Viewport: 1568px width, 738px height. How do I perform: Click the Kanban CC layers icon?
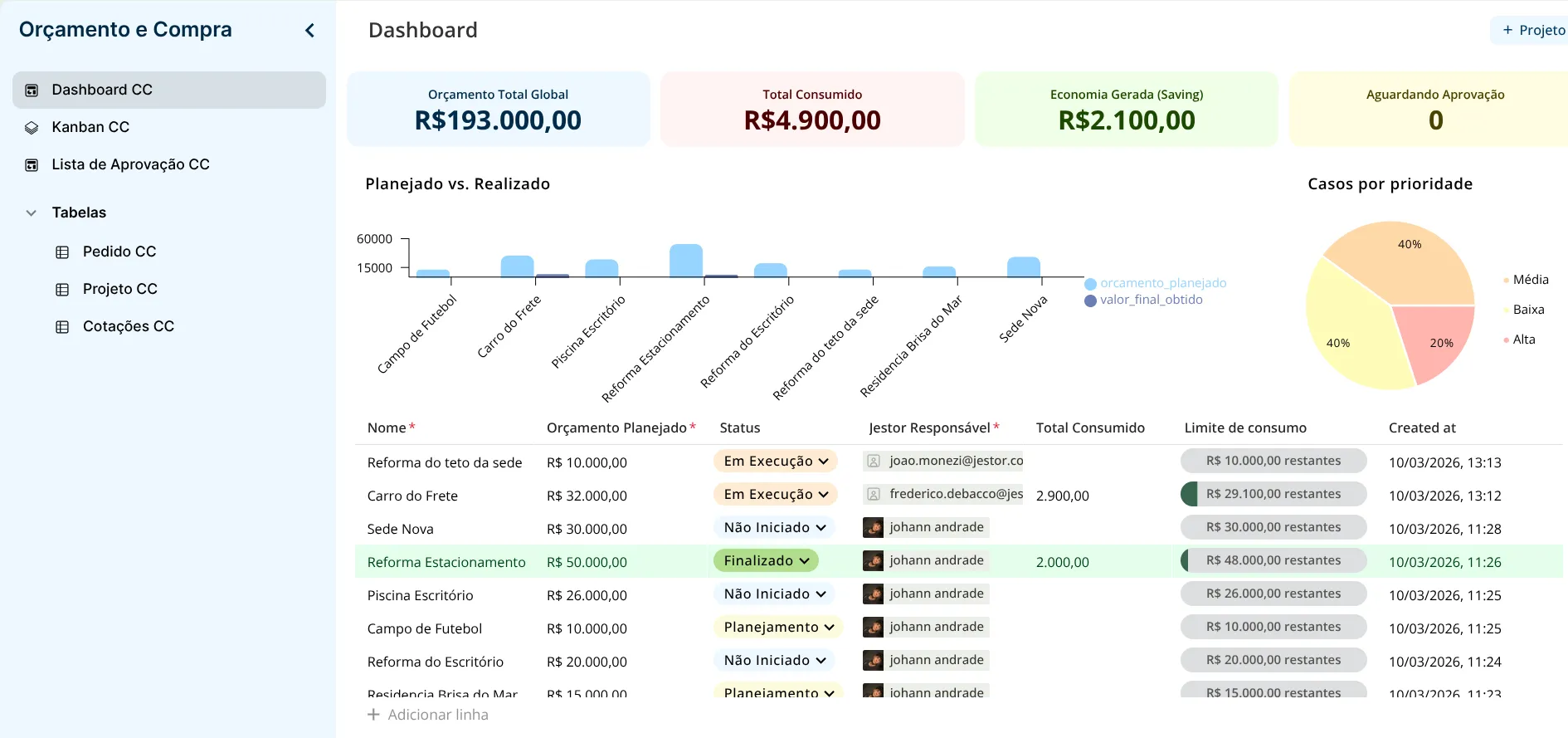point(32,128)
